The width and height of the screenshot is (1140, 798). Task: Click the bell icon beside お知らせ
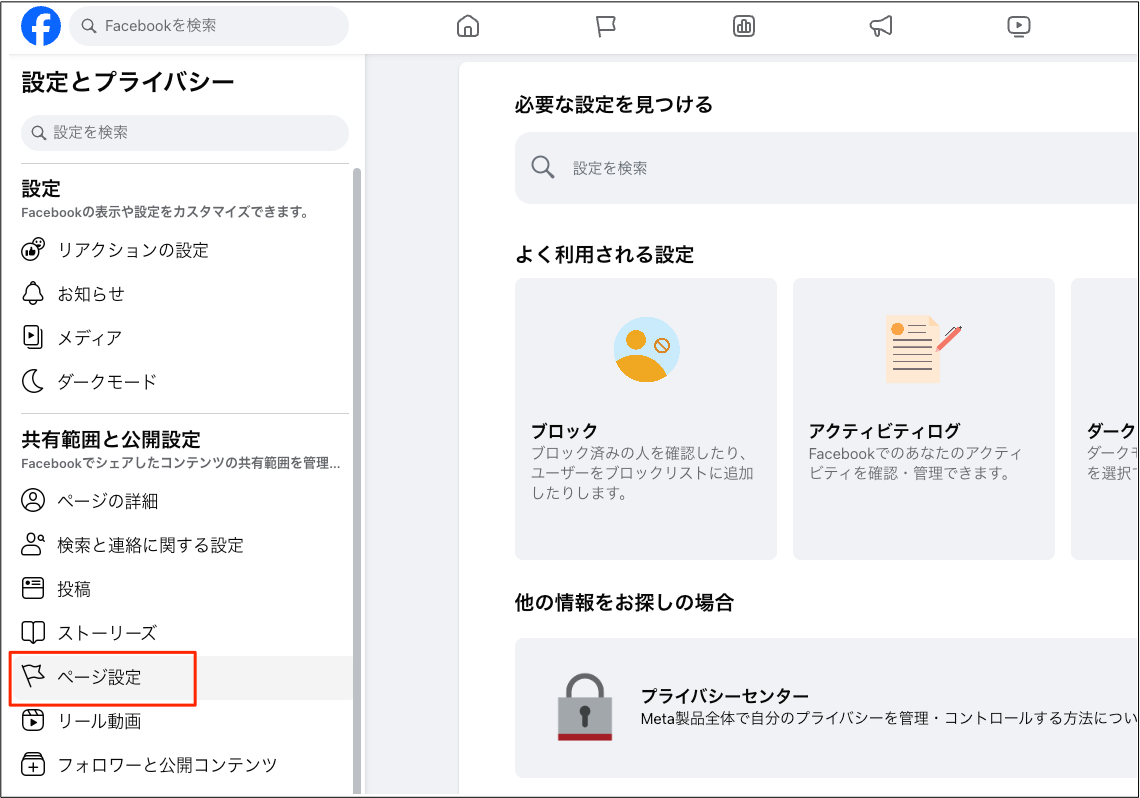coord(33,294)
